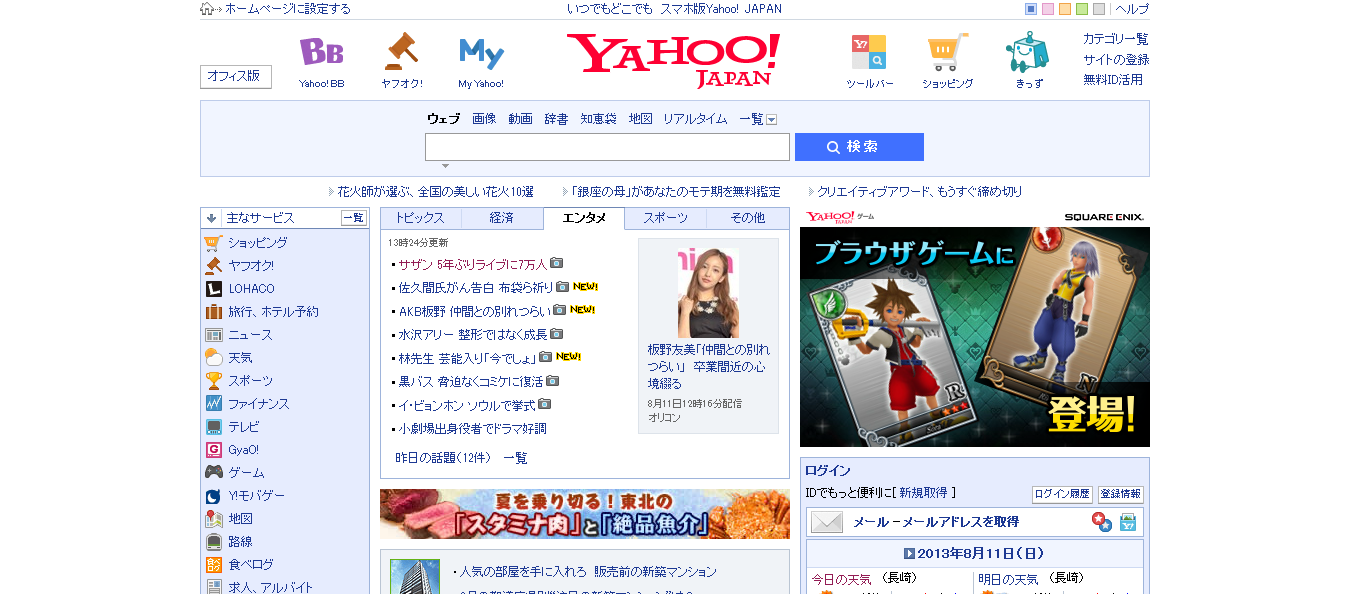Open the 新規取得 link
Screen dimensions: 1349x594
click(x=923, y=493)
